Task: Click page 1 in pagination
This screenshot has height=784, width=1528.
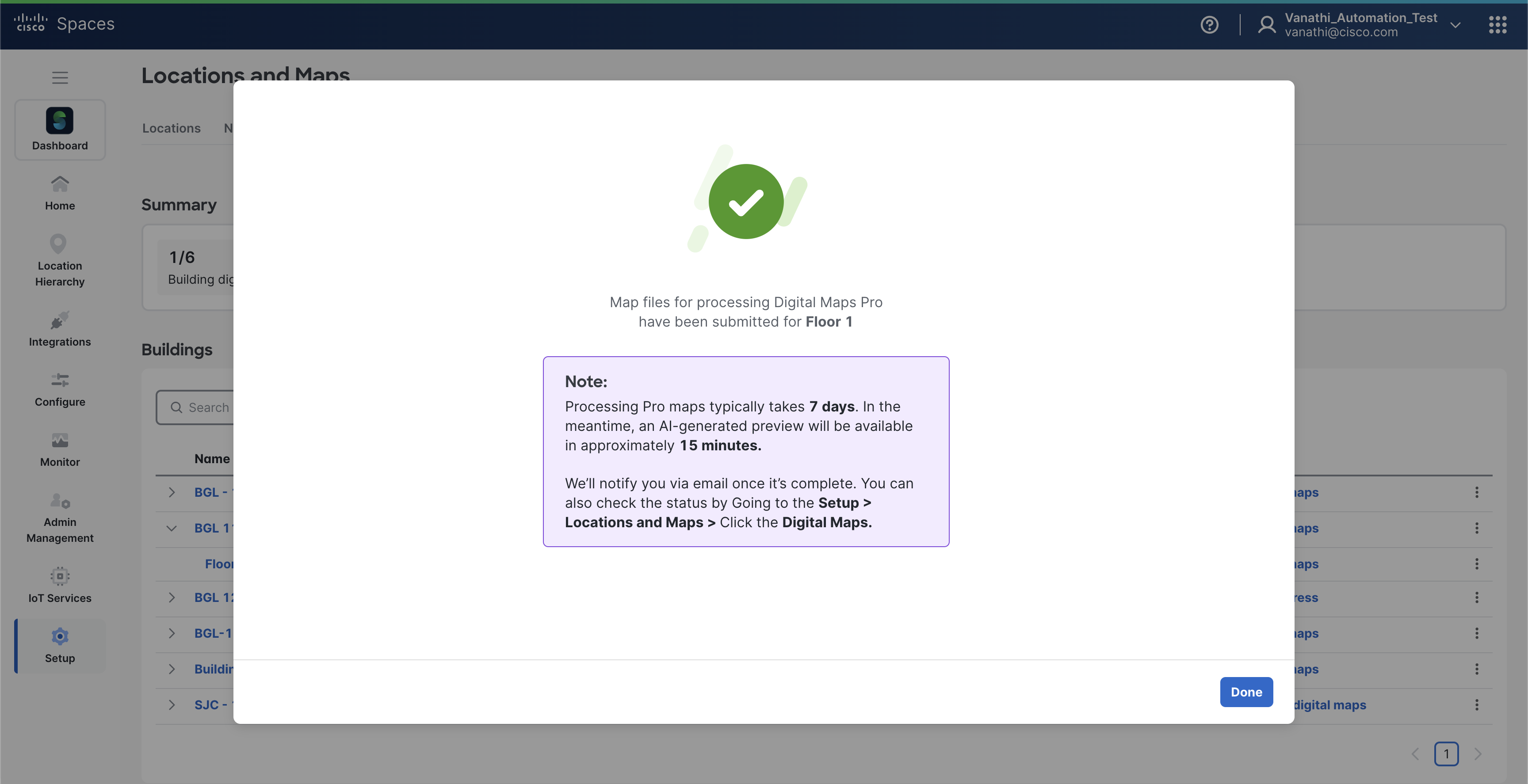Action: [1446, 754]
